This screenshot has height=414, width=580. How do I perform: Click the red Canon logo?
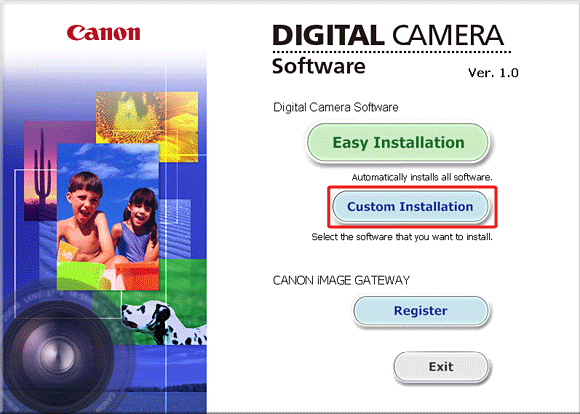(104, 33)
